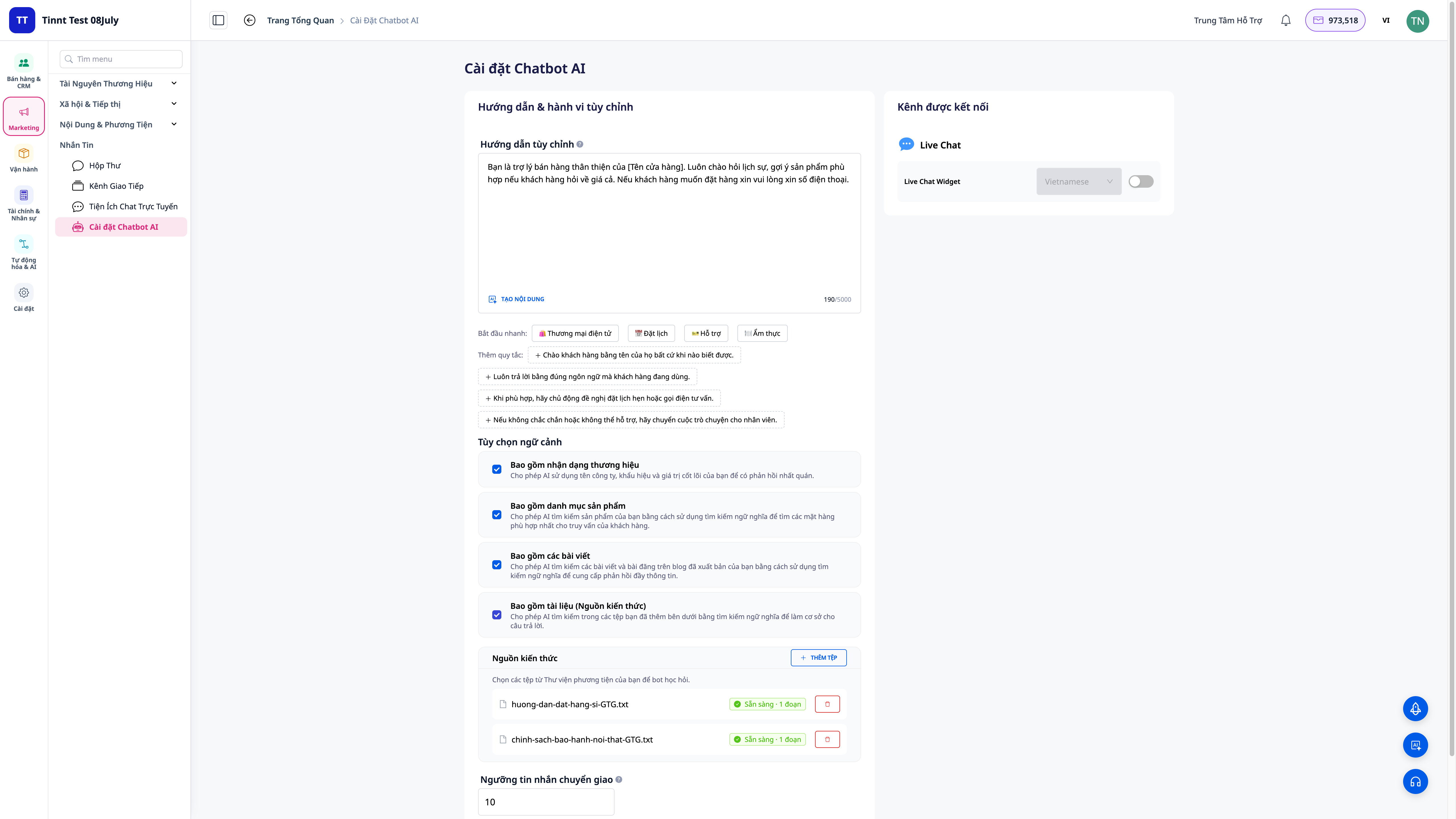Click the chinh-sach-bao-hanh-noi-that-GTG.txt file name
The image size is (1456, 819).
582,739
